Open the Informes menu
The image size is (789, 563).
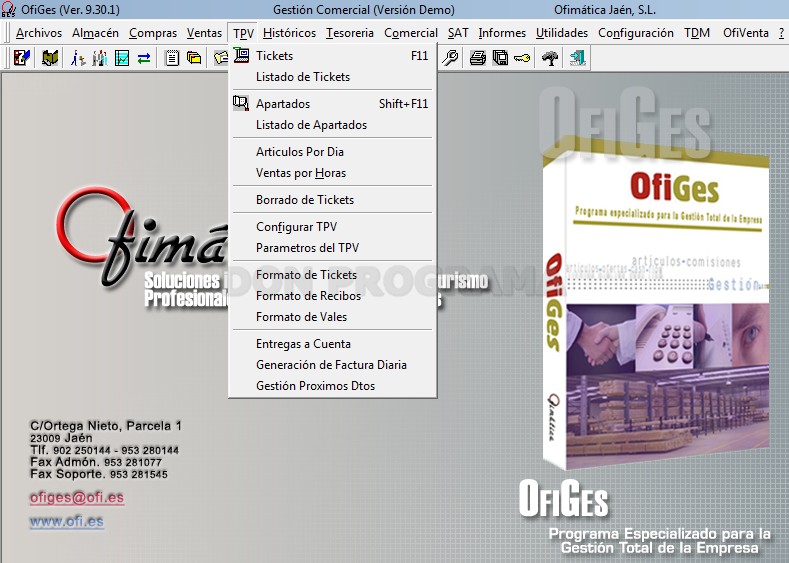[502, 33]
